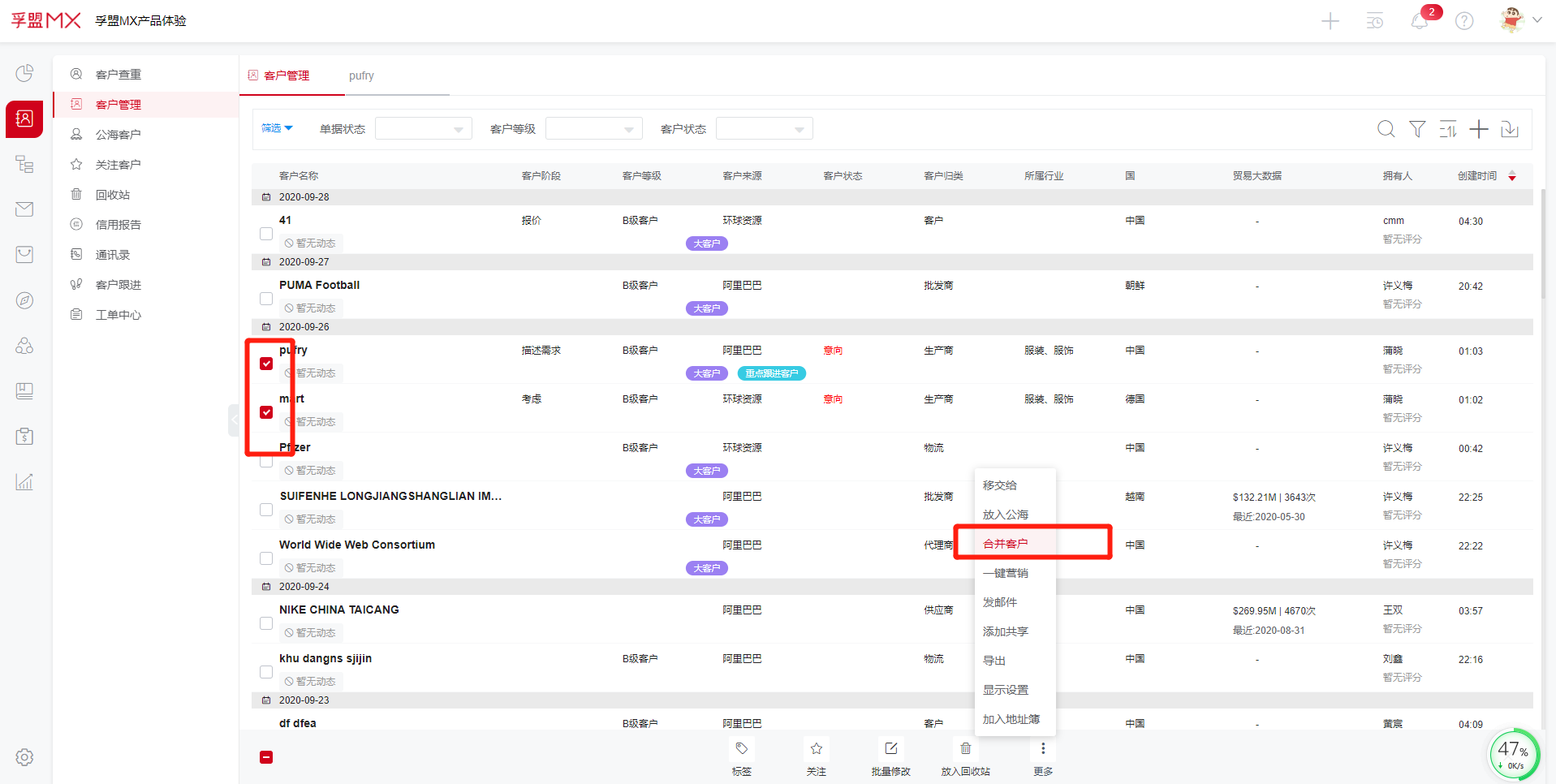This screenshot has width=1556, height=784.
Task: Click the help question mark icon
Action: [1464, 21]
